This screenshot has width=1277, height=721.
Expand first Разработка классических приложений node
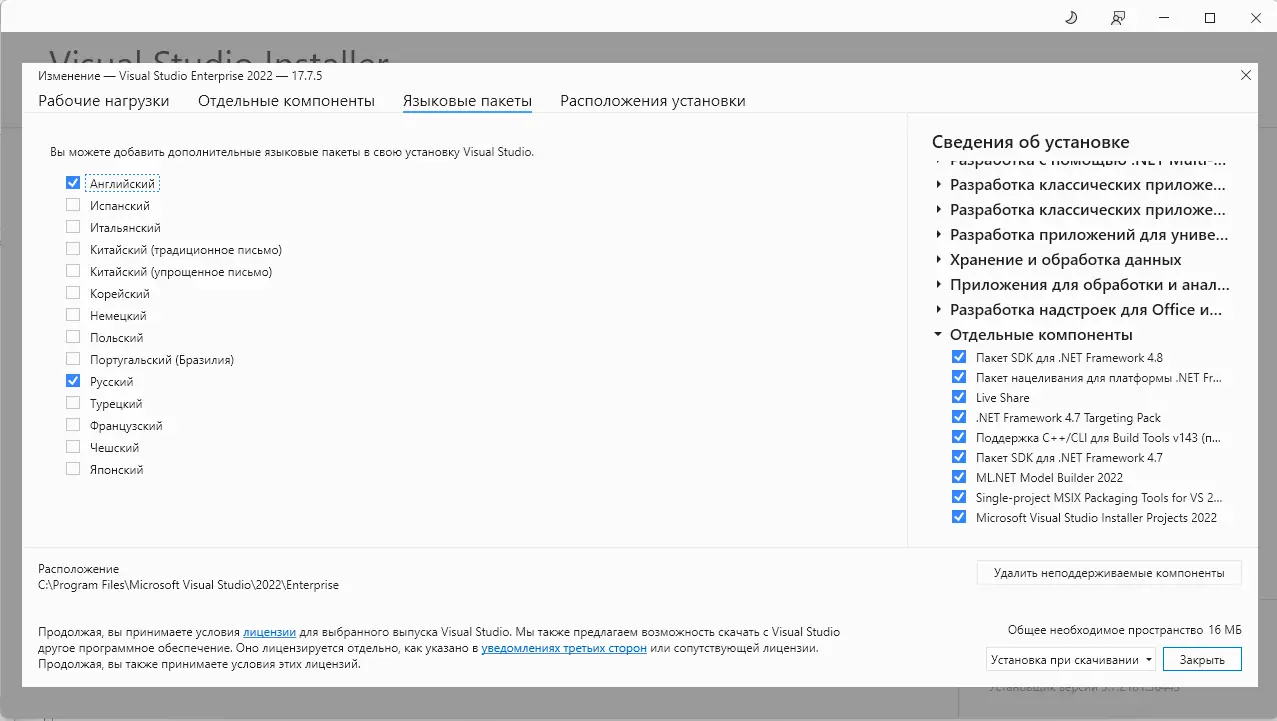[x=939, y=185]
